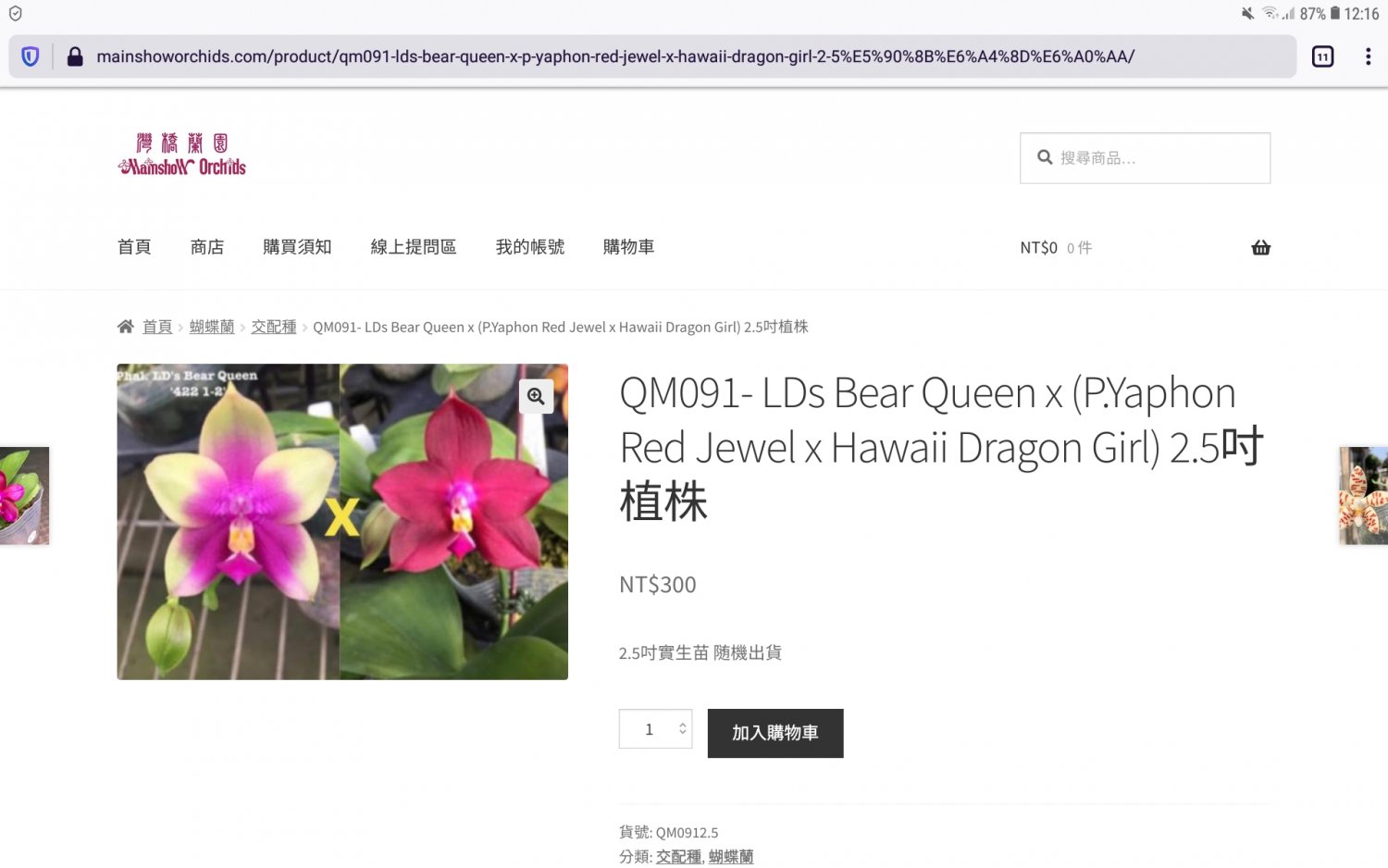Open the next product thumbnail on right edge

point(1363,496)
